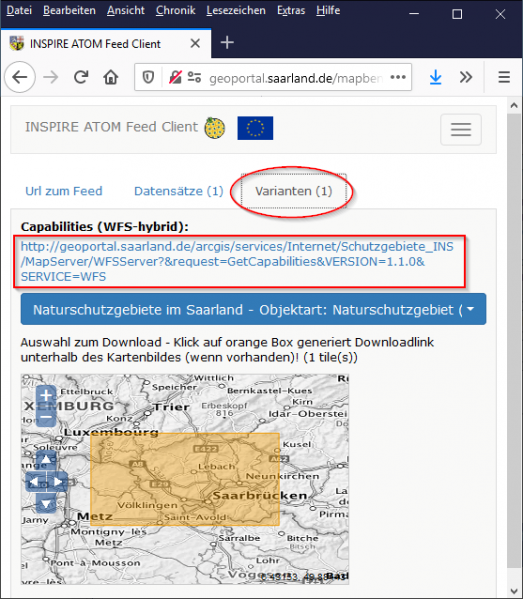
Task: Open the Ansicht menu
Action: [126, 10]
